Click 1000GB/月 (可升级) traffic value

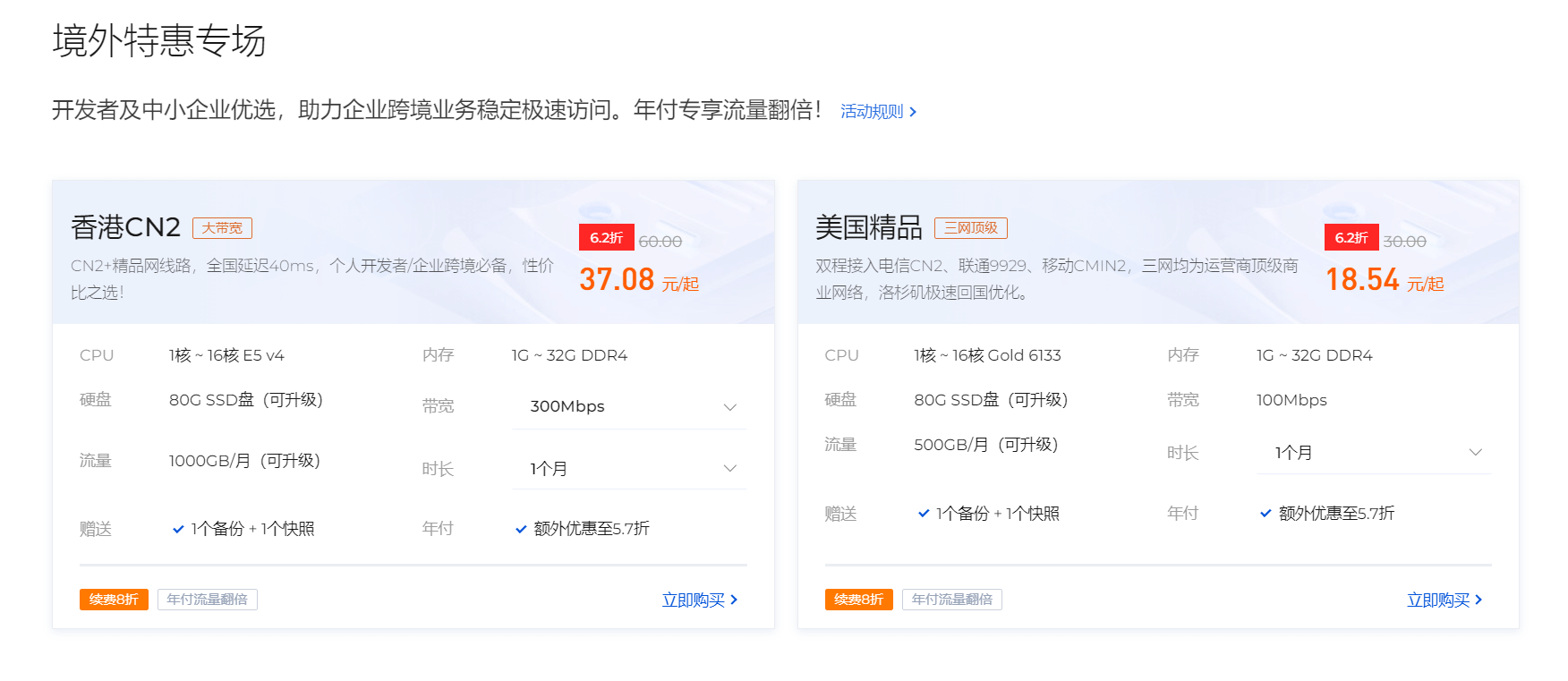pos(244,461)
